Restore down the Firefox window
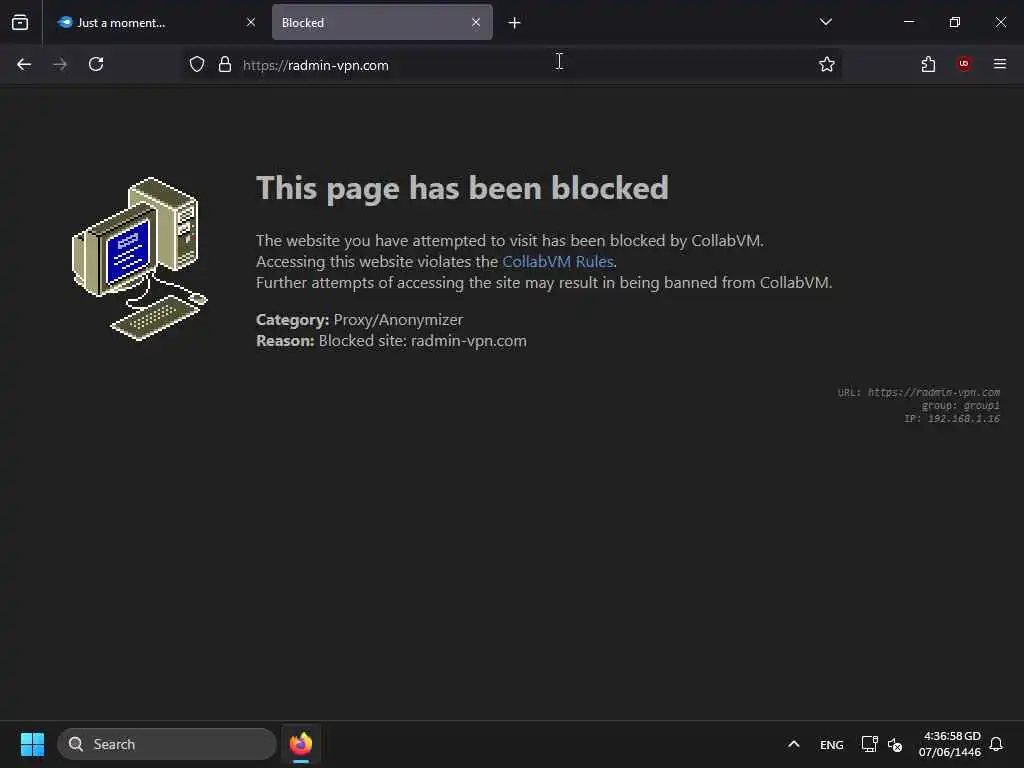Image resolution: width=1024 pixels, height=768 pixels. click(x=955, y=22)
